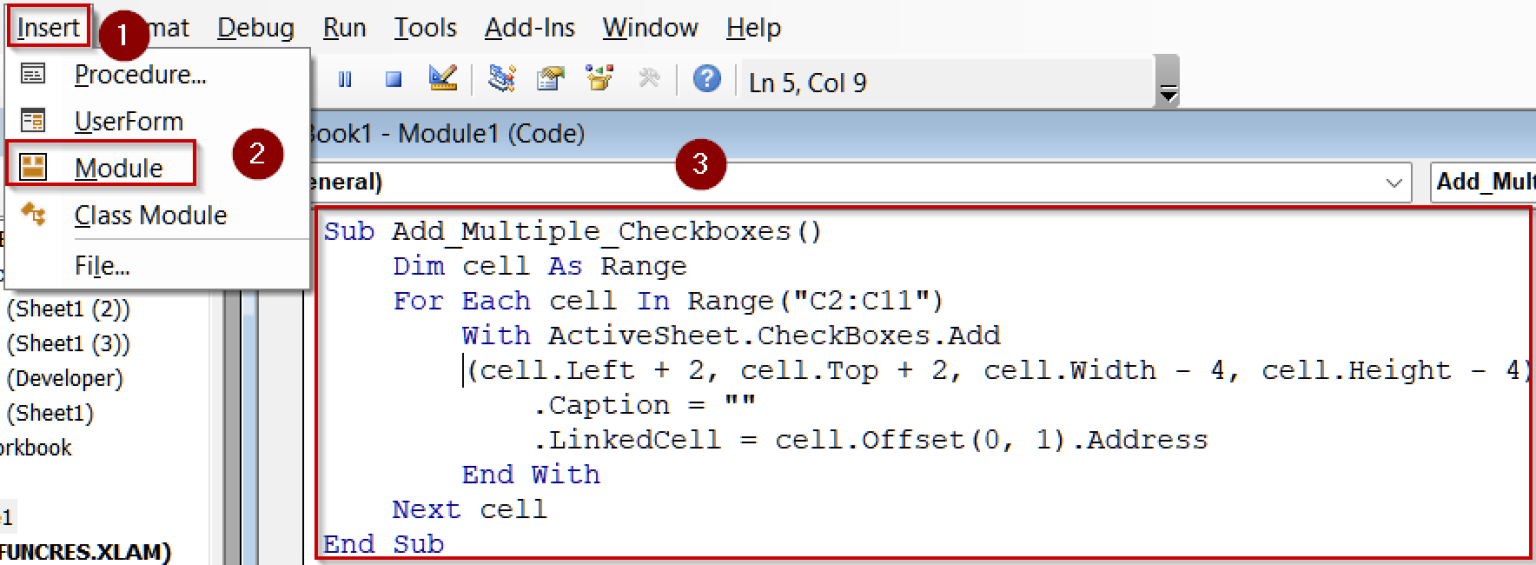The height and width of the screenshot is (565, 1536).
Task: Click the '.Caption = ""' code line
Action: point(644,406)
